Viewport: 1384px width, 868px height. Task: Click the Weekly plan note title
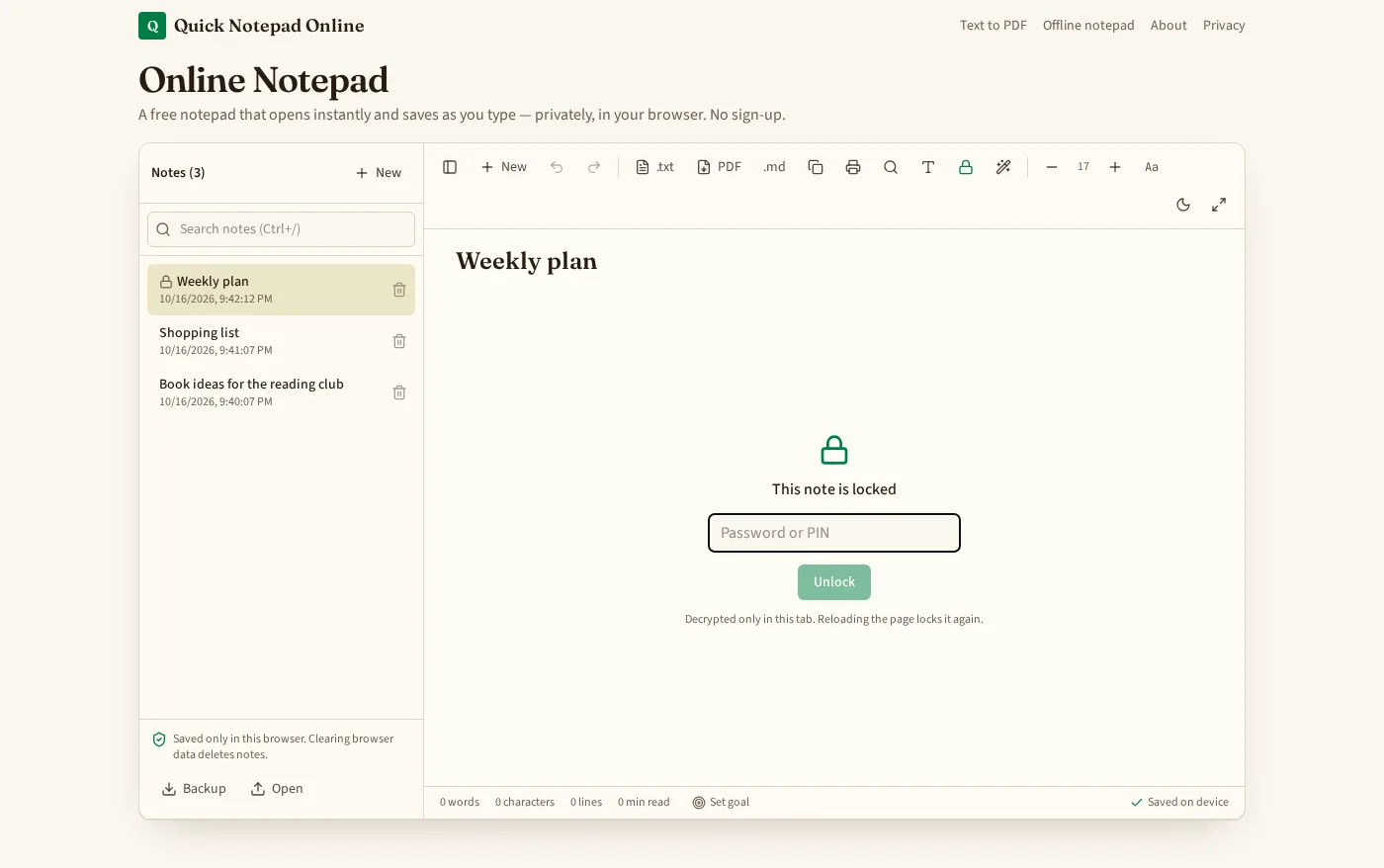pyautogui.click(x=527, y=261)
